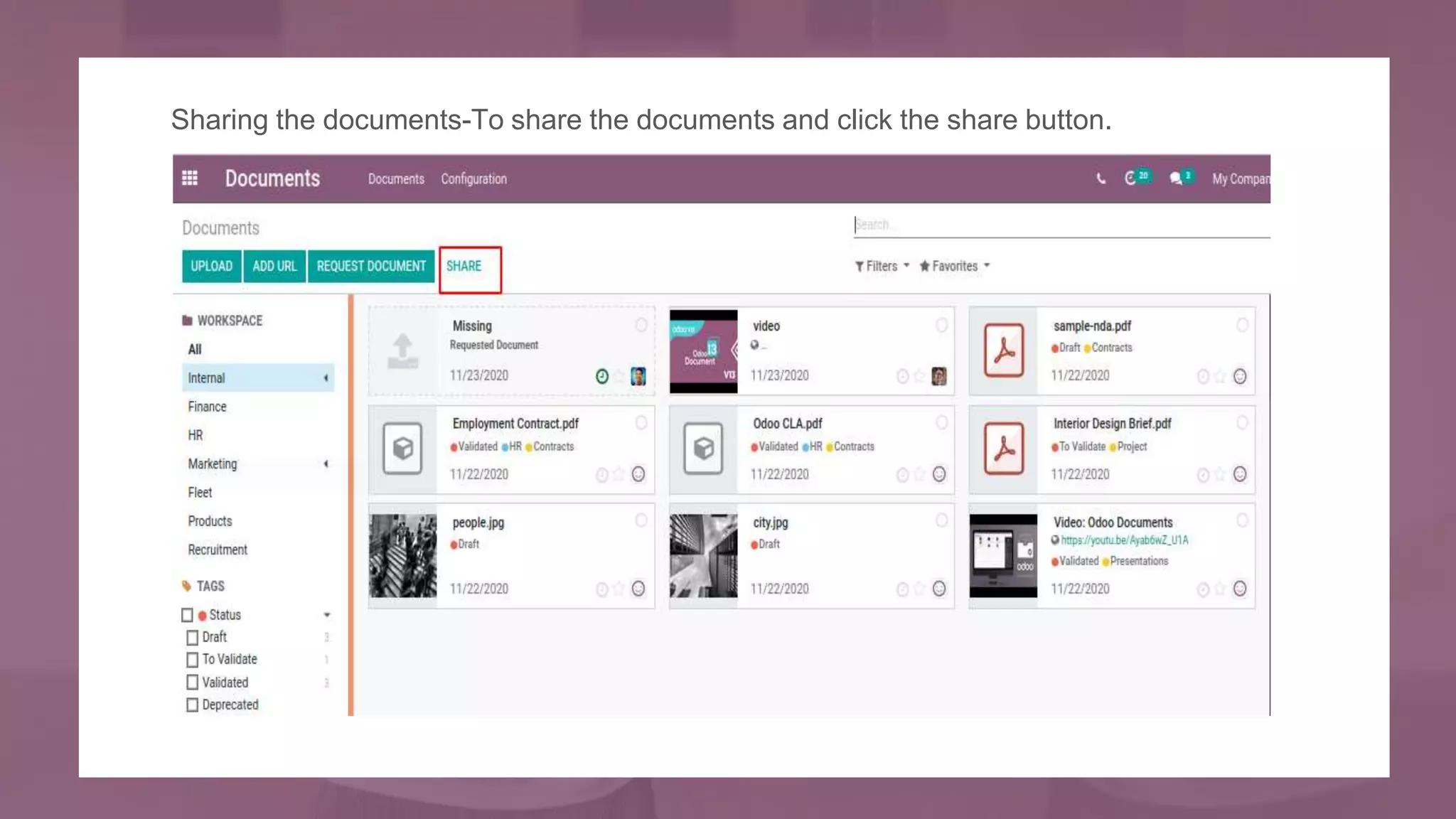This screenshot has width=1456, height=819.
Task: Open the messages chat bubble icon
Action: click(1177, 178)
